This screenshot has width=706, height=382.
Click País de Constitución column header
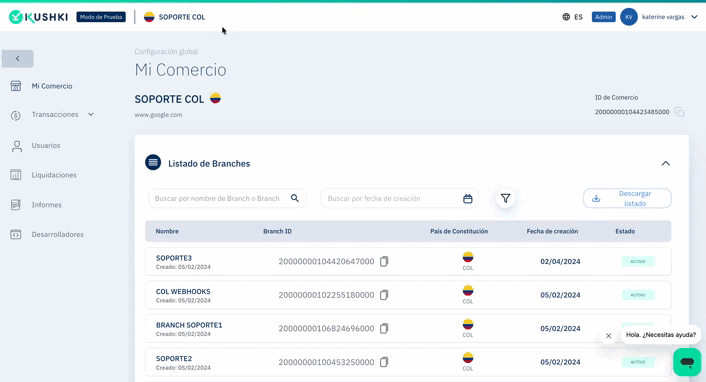pos(459,231)
